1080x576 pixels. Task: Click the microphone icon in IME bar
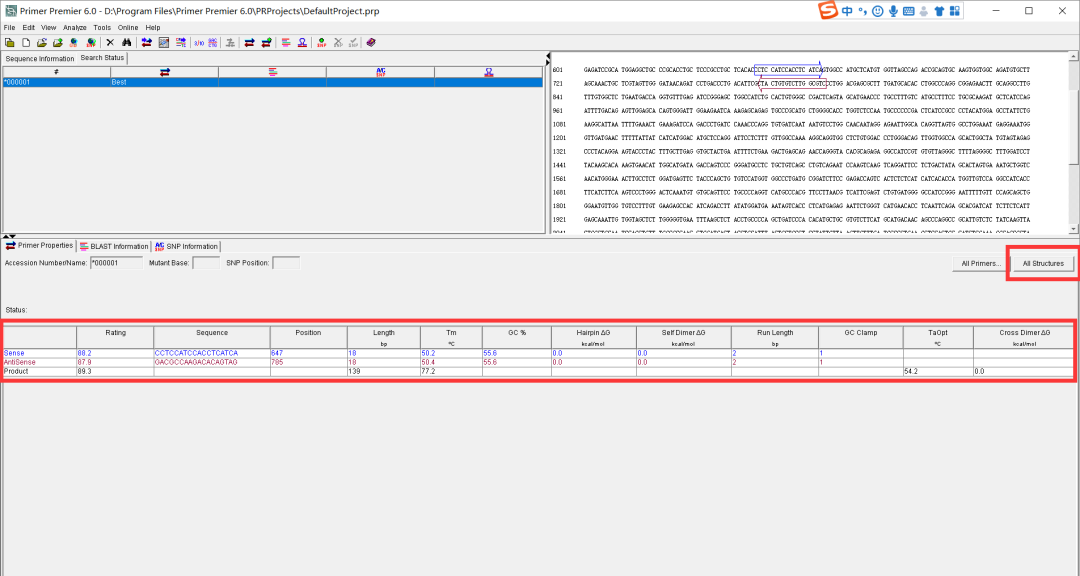tap(893, 11)
